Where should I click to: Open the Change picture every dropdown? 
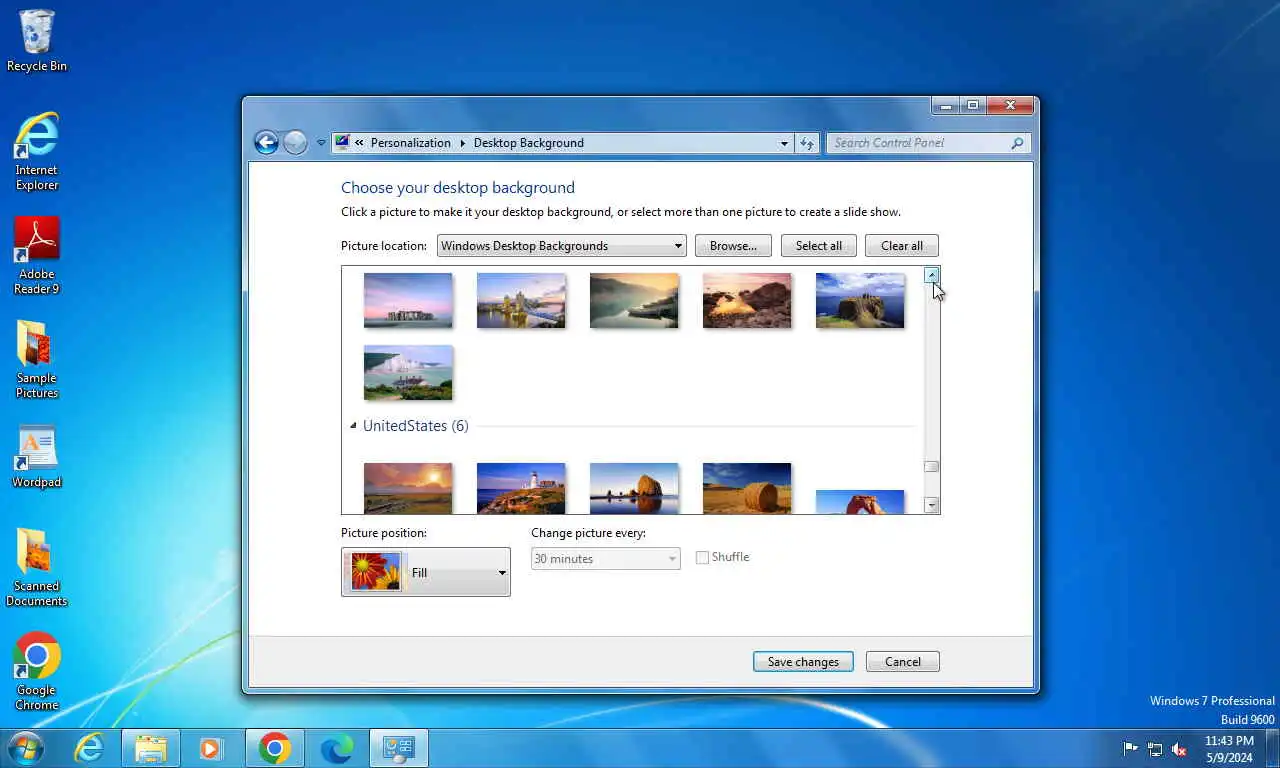click(x=606, y=559)
